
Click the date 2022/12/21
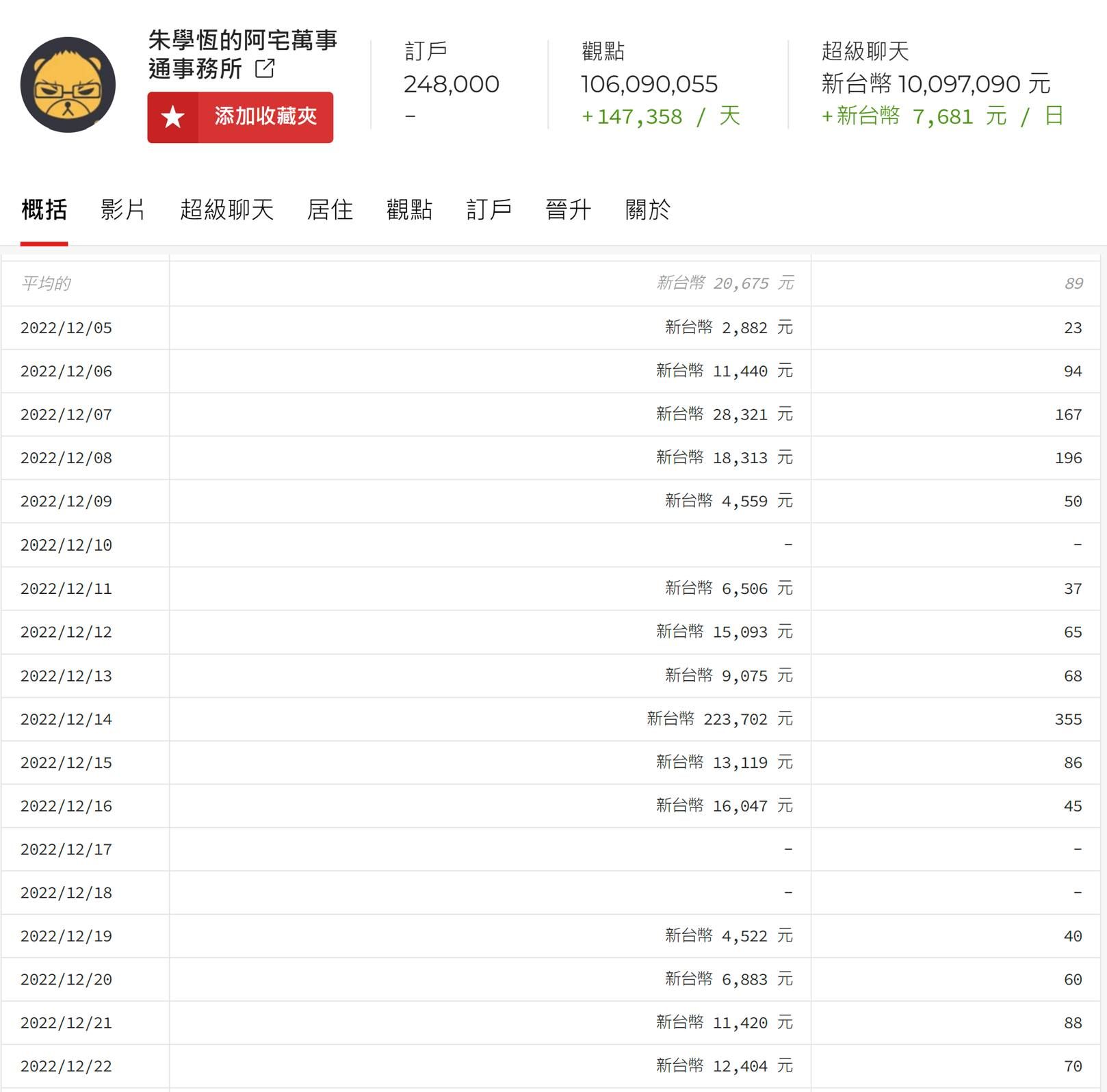pyautogui.click(x=66, y=1024)
